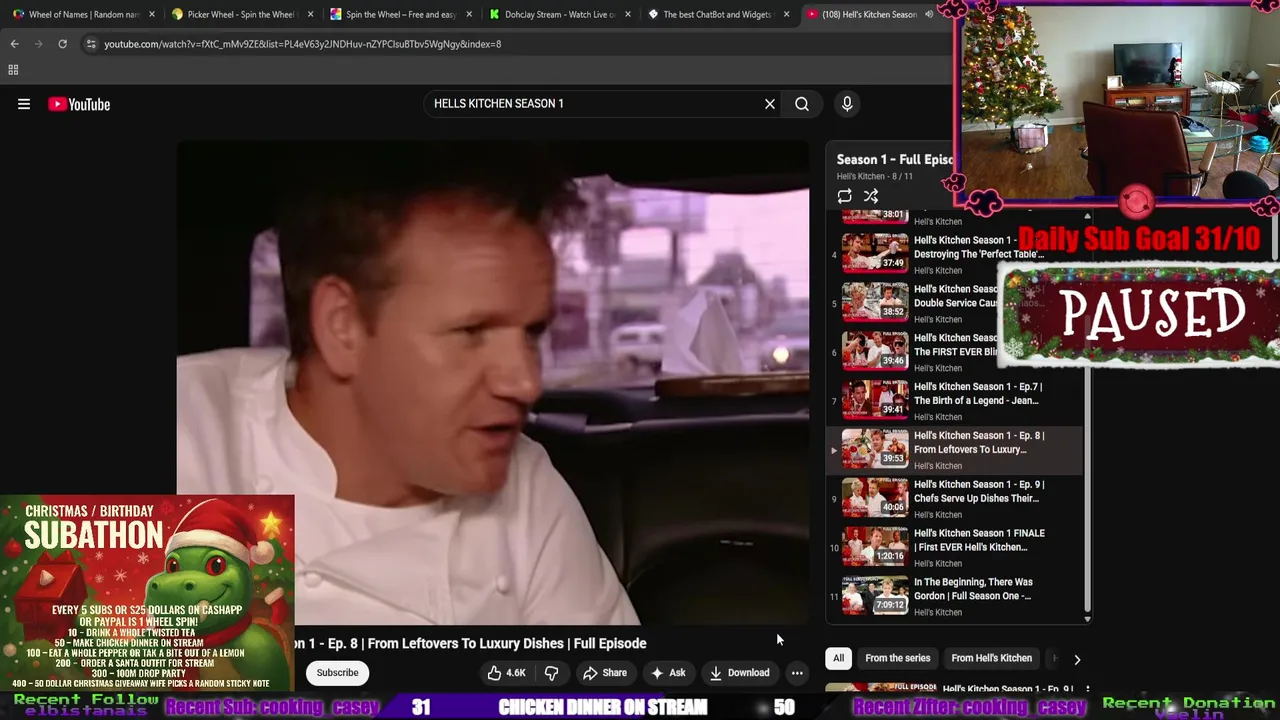Toggle shuffle playlist

(x=871, y=197)
